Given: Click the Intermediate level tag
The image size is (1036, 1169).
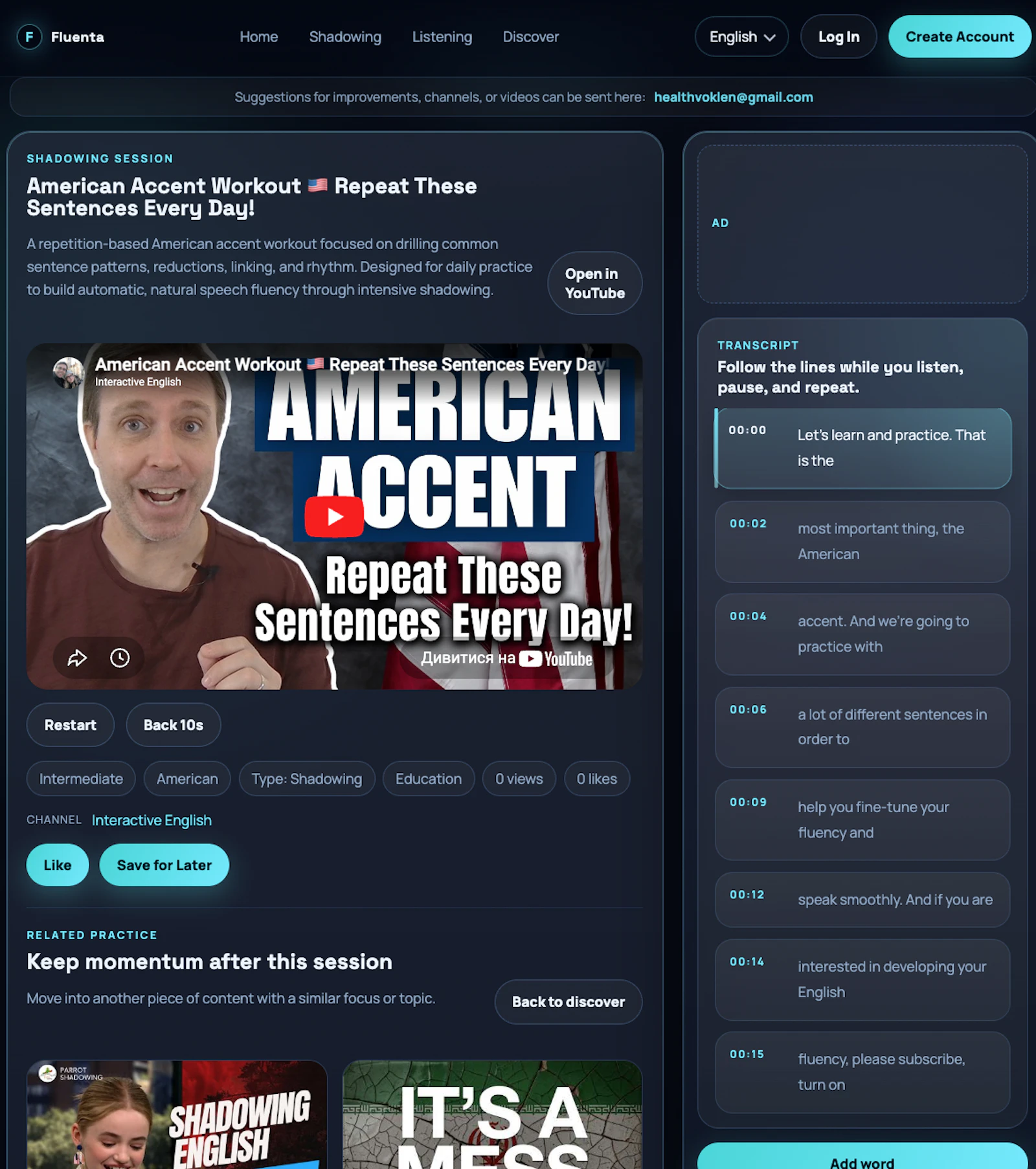Looking at the screenshot, I should [81, 779].
